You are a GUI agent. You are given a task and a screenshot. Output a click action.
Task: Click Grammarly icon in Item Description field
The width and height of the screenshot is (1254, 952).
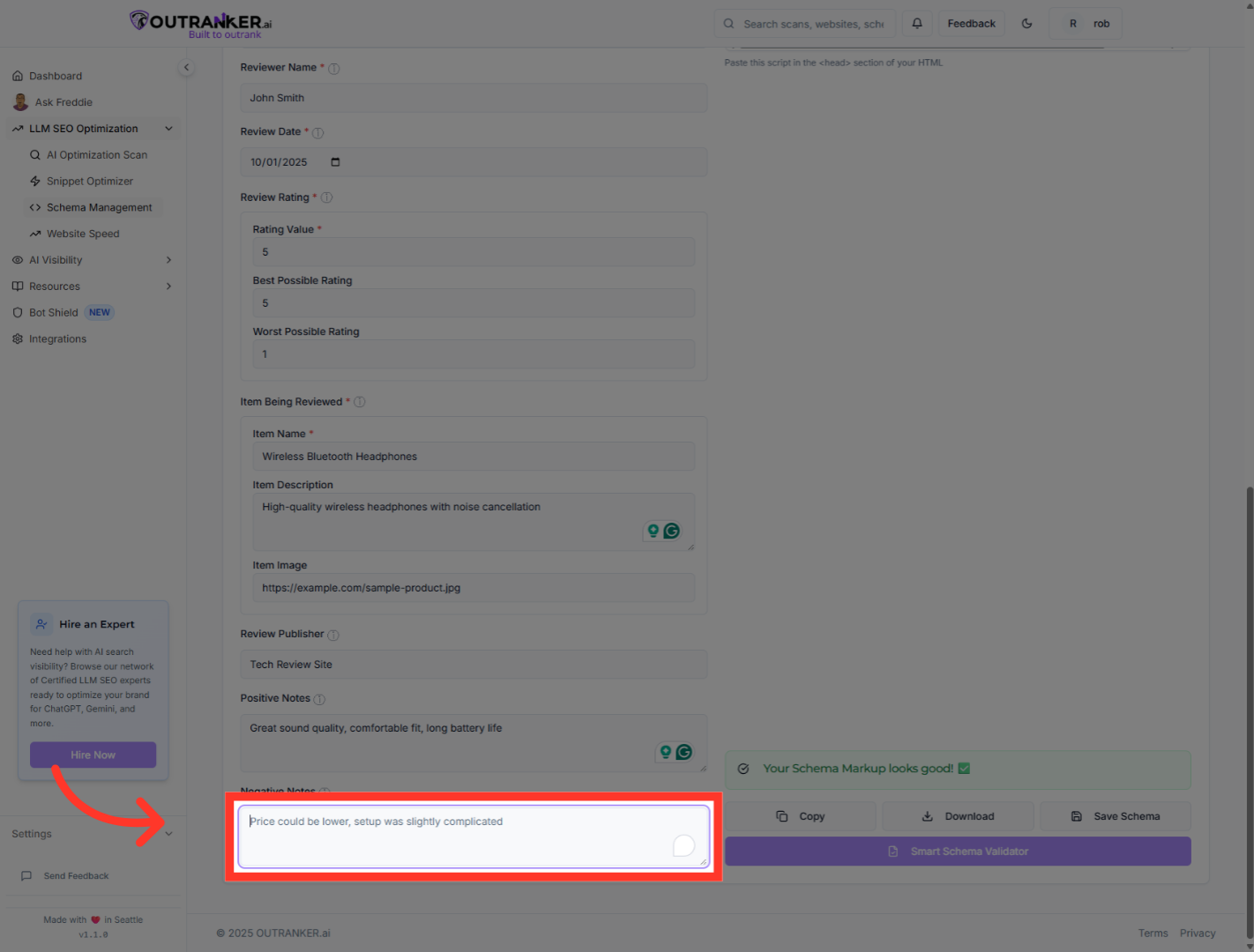(672, 531)
